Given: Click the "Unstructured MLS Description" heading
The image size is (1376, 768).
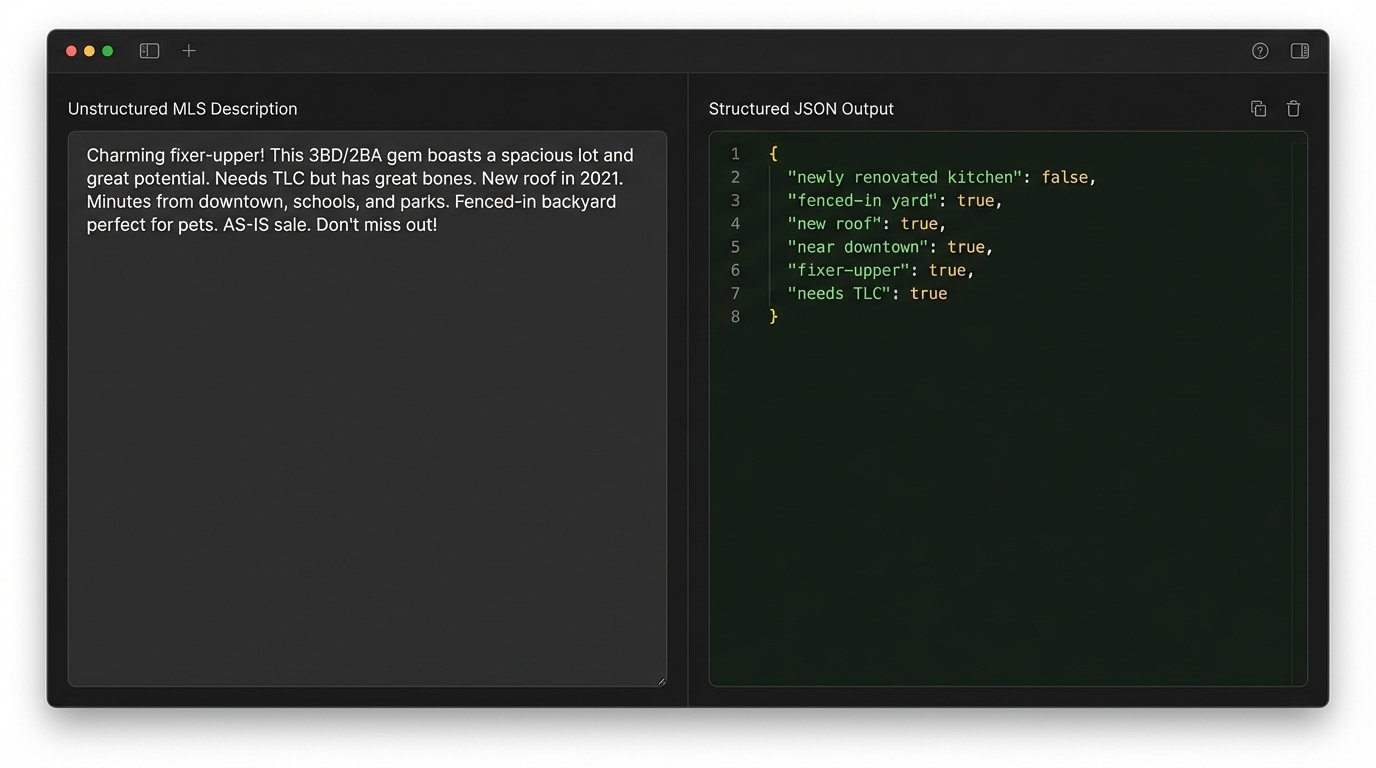Looking at the screenshot, I should 182,109.
